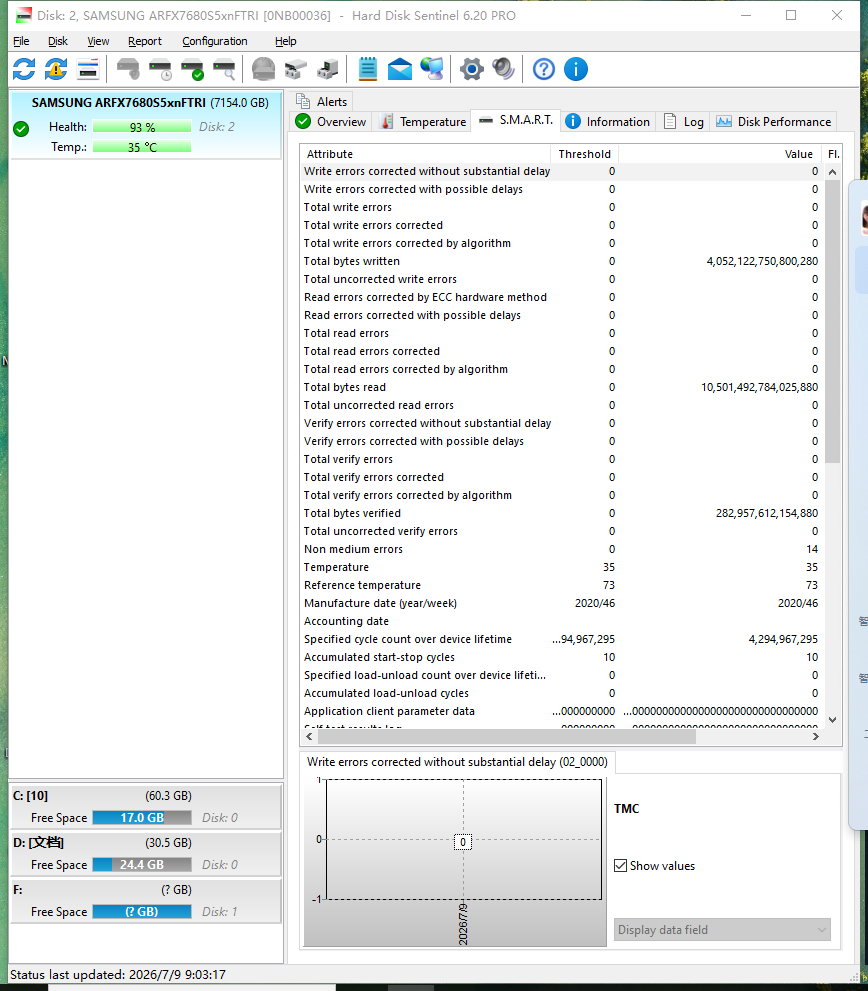Select the Total uncorrected read errors row
Image resolution: width=868 pixels, height=991 pixels.
[561, 405]
